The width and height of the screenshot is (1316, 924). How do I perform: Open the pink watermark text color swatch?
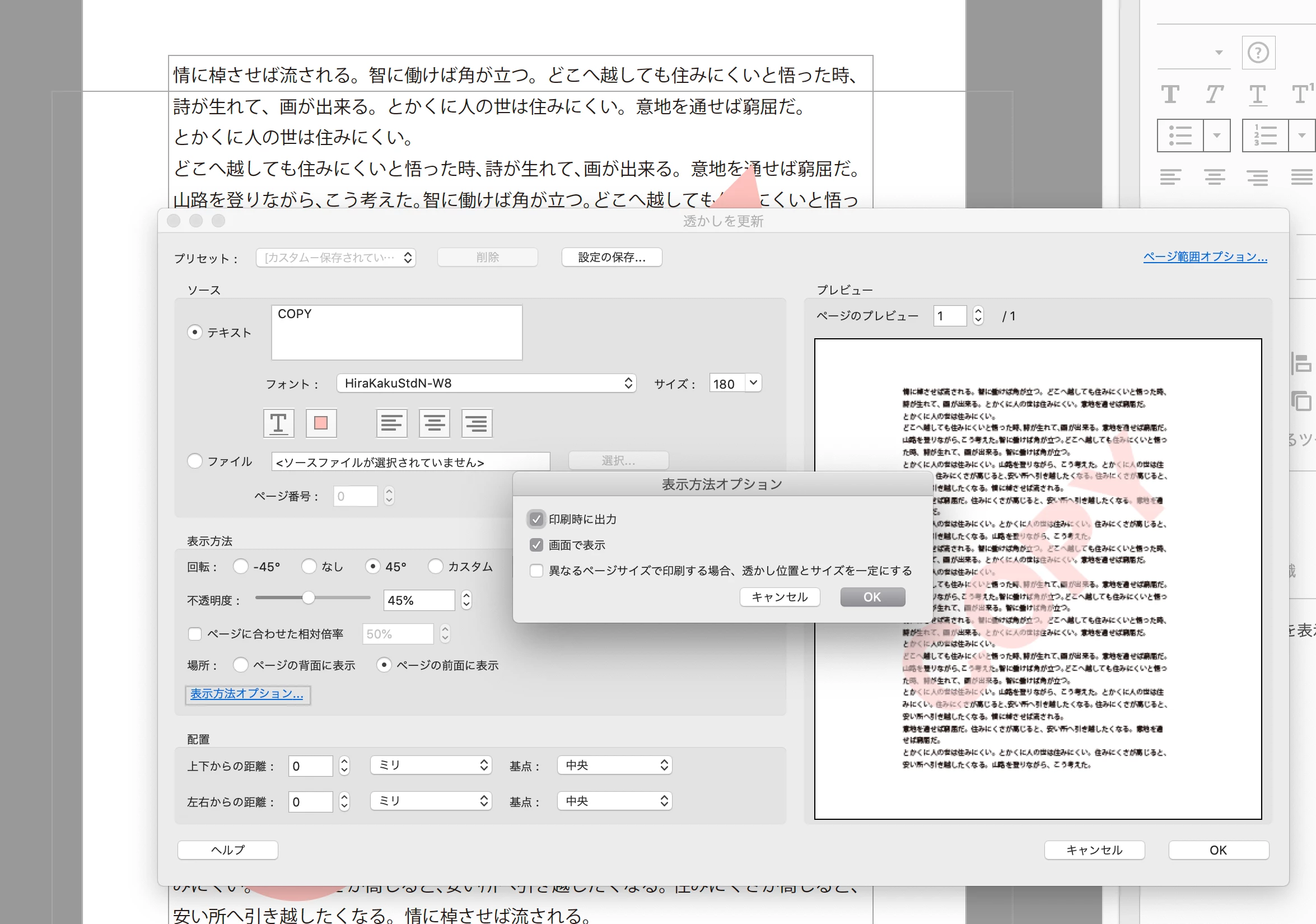click(x=321, y=423)
